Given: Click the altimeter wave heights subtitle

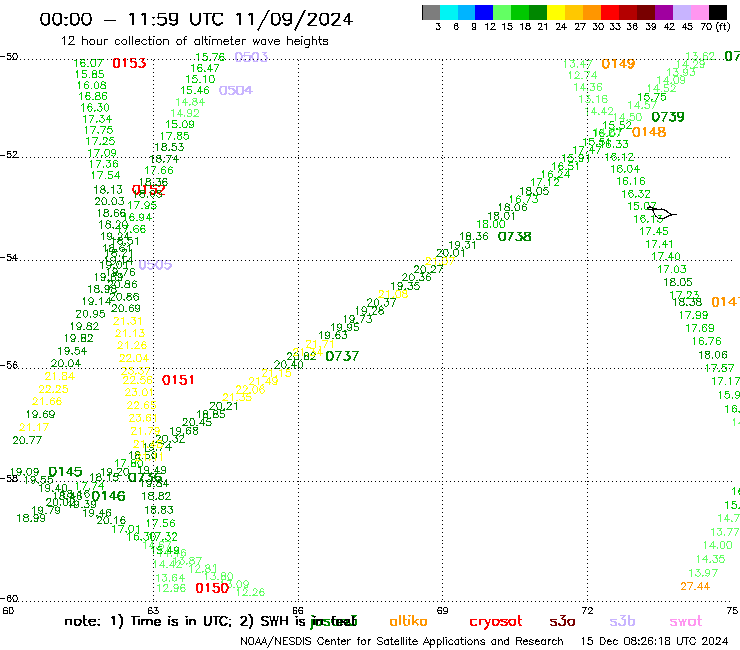Looking at the screenshot, I should coord(194,41).
